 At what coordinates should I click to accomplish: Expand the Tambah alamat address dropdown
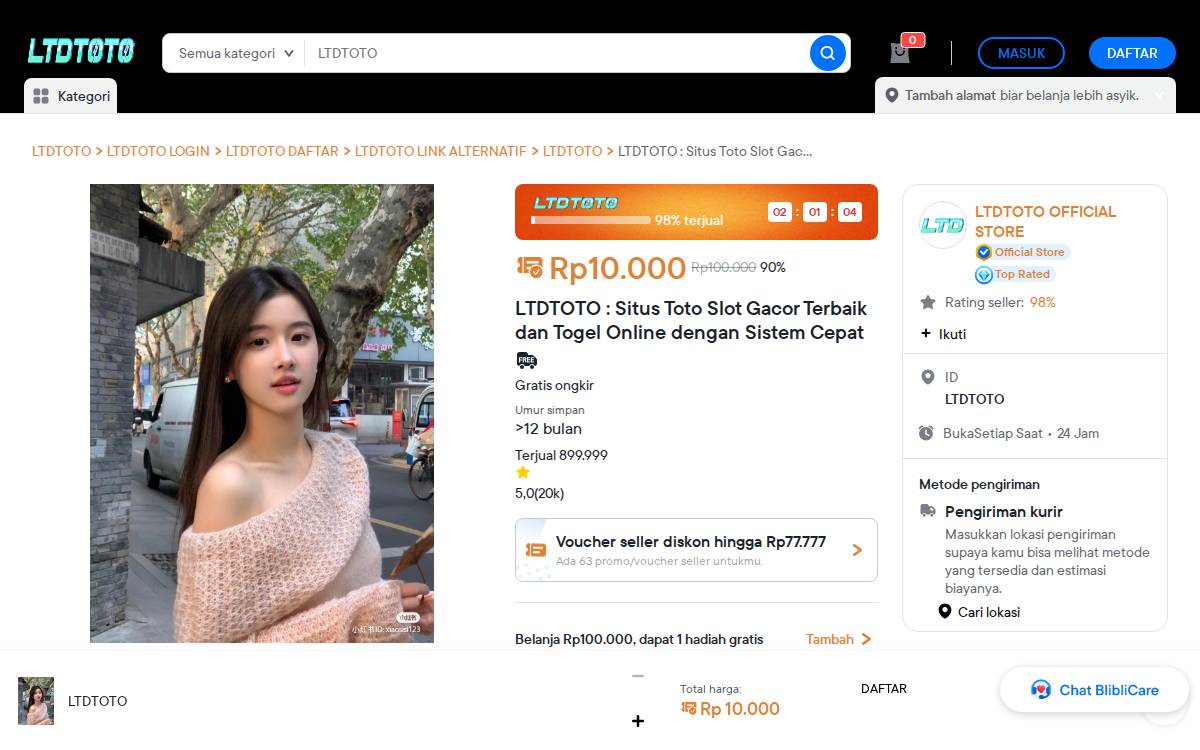pyautogui.click(x=1159, y=96)
